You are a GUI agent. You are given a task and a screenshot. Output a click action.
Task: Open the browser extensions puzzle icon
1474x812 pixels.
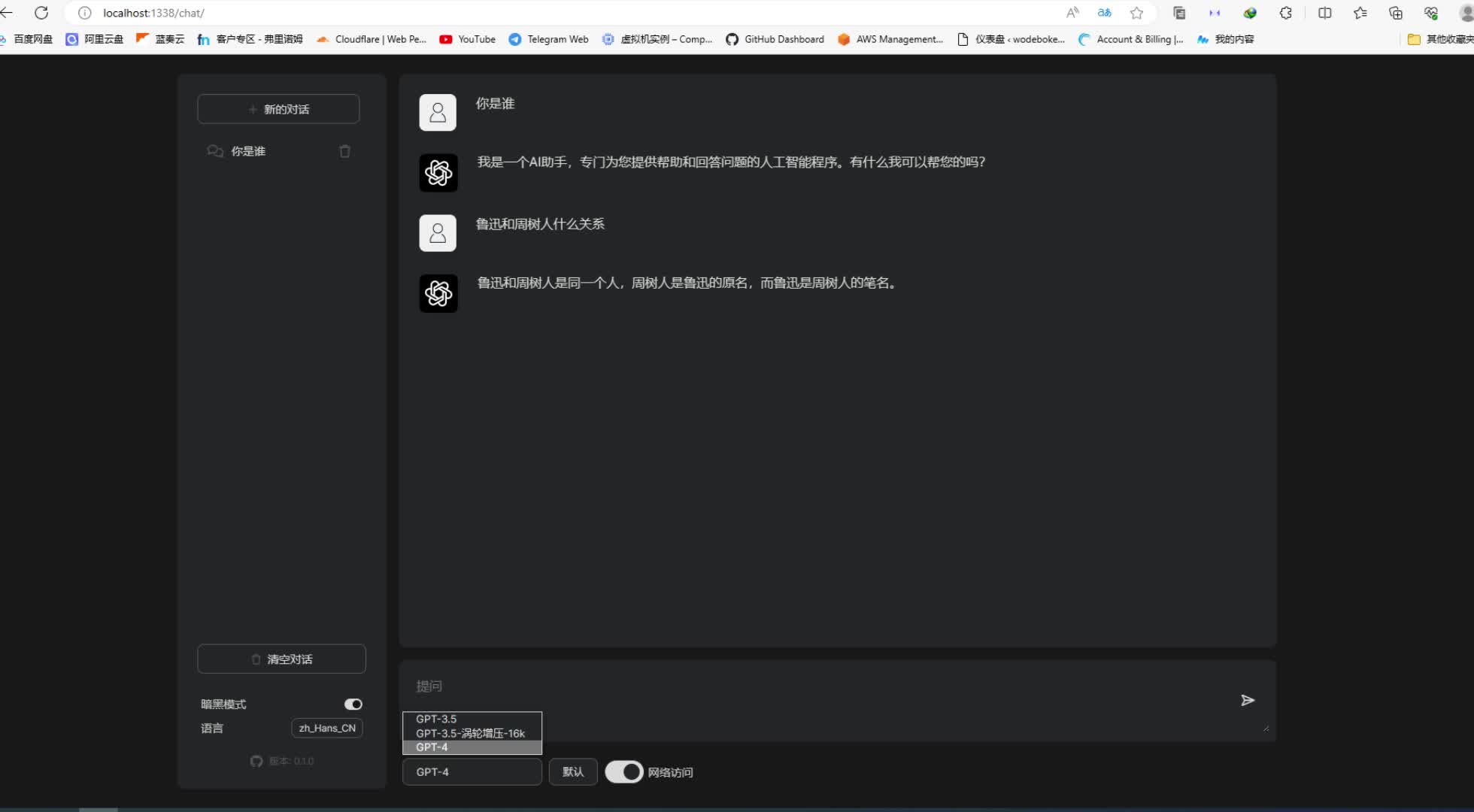1285,13
